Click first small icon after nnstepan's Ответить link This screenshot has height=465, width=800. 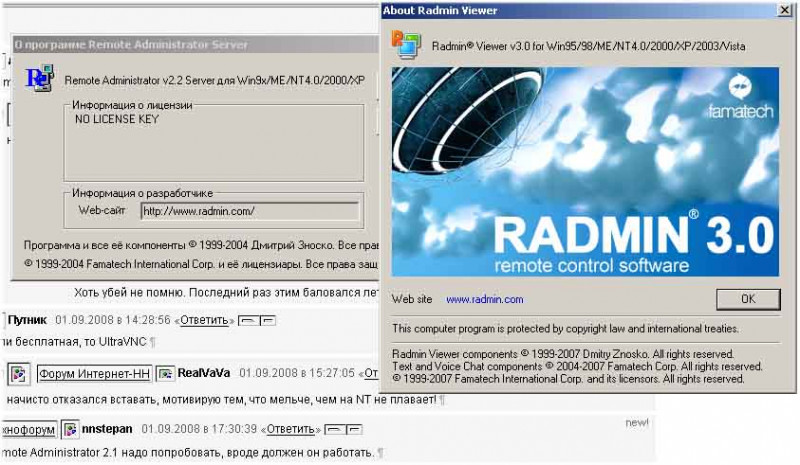(x=335, y=429)
